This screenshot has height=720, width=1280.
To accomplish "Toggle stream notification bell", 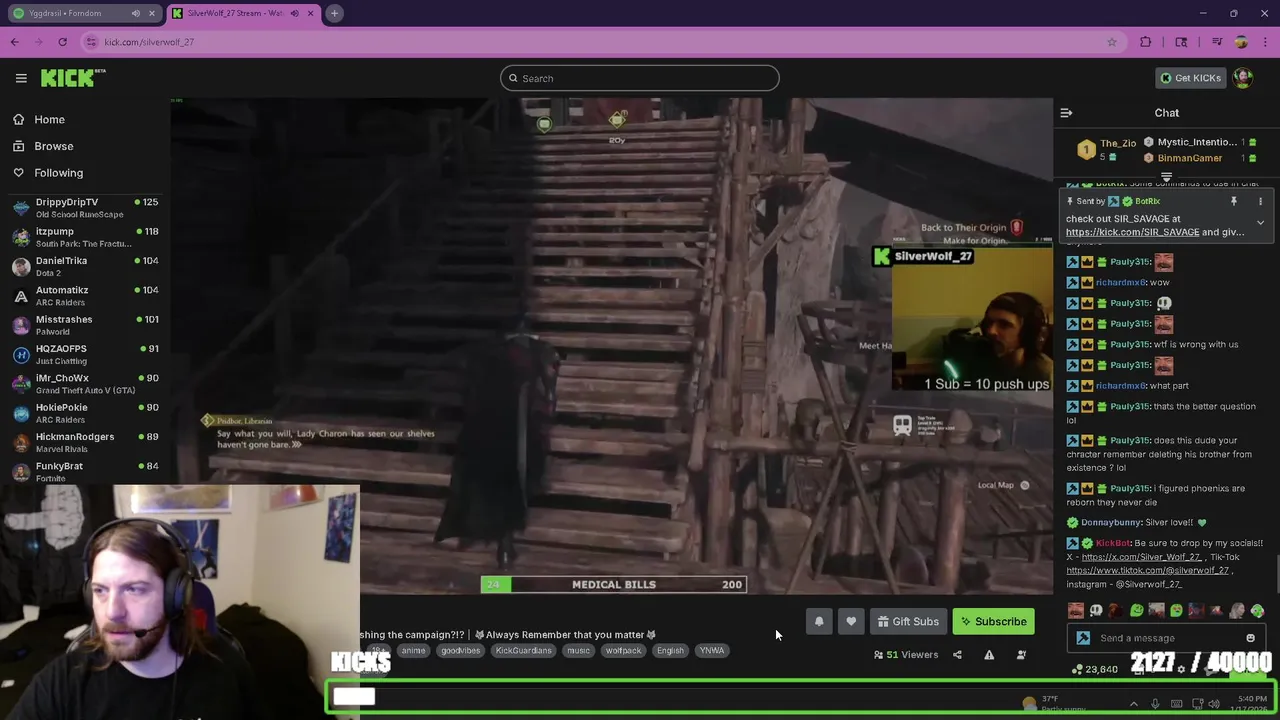I will (x=819, y=621).
